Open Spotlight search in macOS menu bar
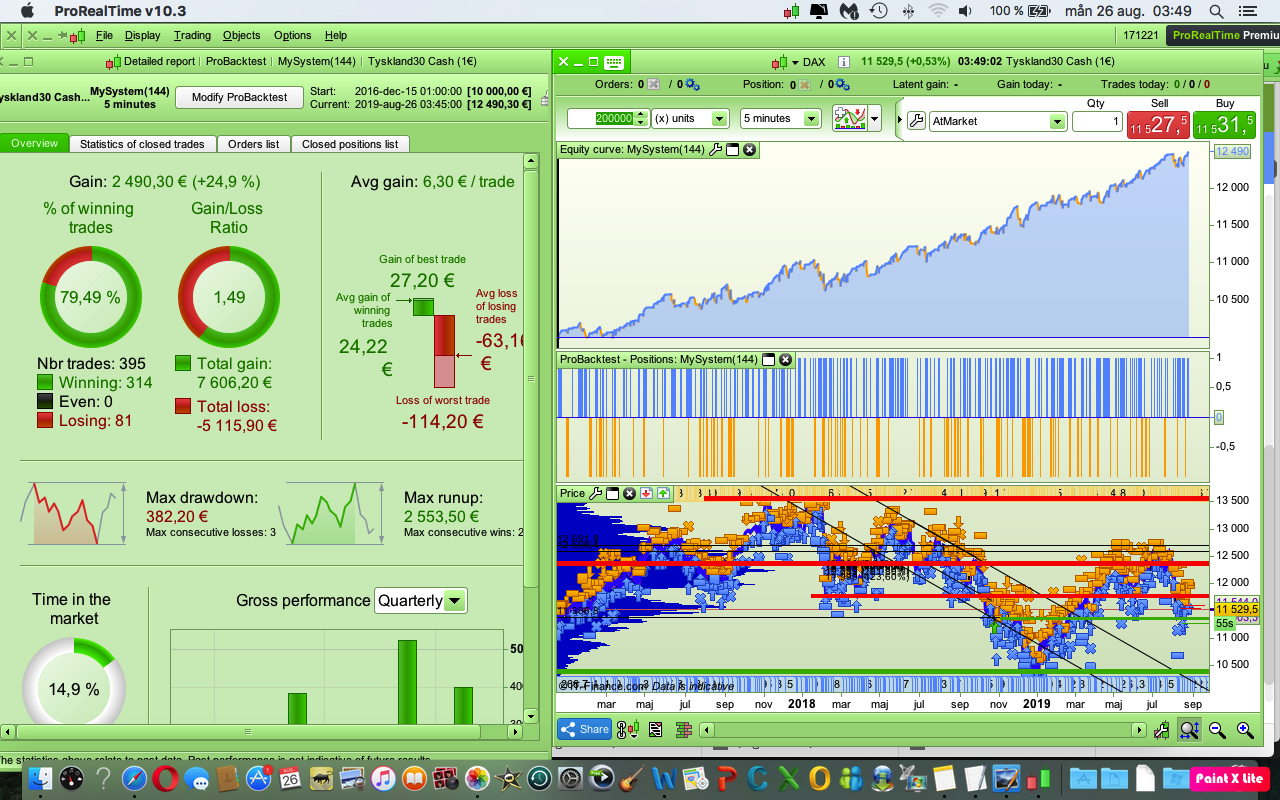1280x800 pixels. pos(1217,11)
